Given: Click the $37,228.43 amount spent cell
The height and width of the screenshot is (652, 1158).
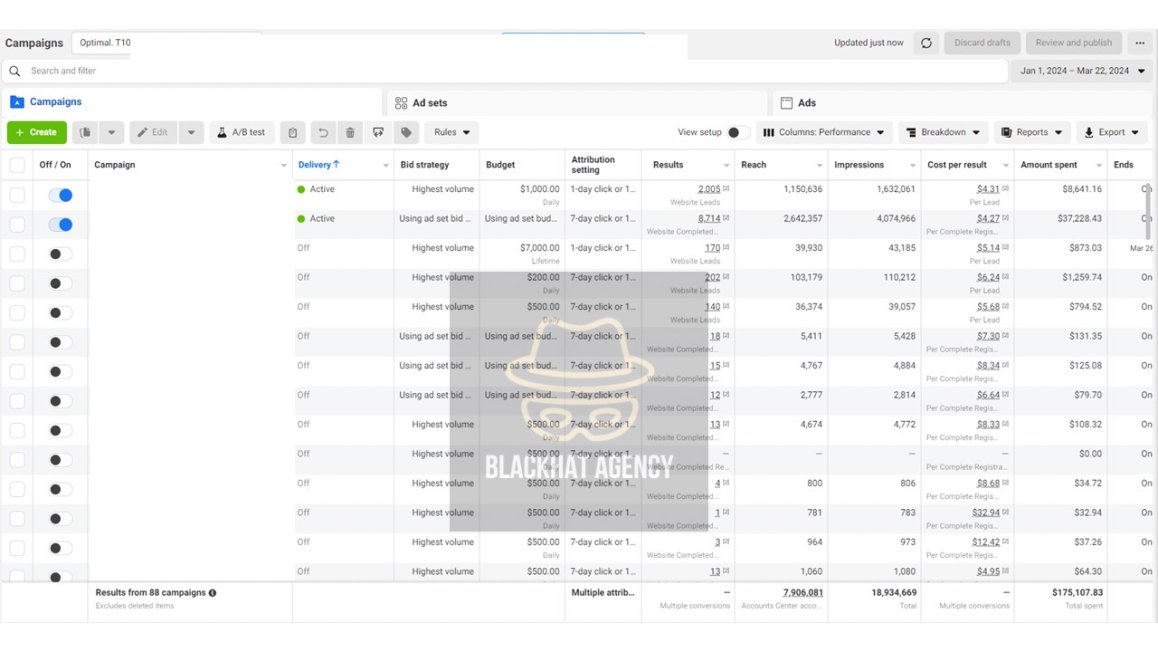Looking at the screenshot, I should 1080,219.
